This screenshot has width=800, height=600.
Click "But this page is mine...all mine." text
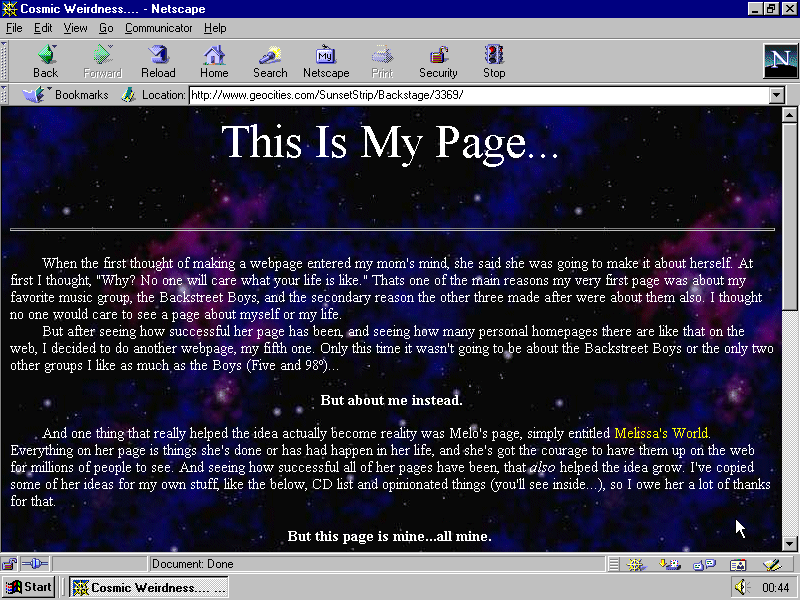(390, 536)
